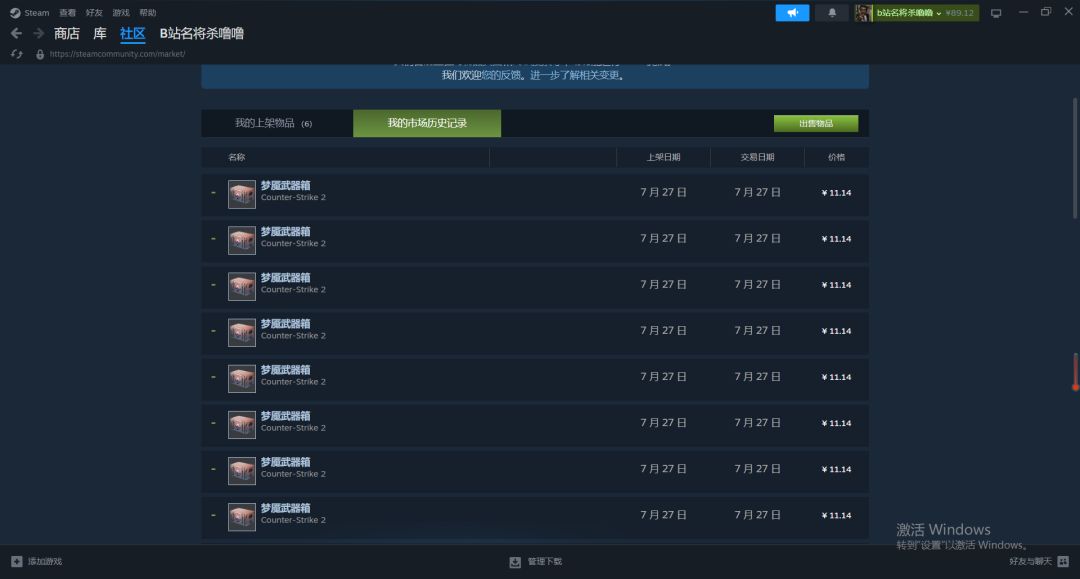Open 添加游戏 label in bottom bar
1080x579 pixels.
(45, 562)
